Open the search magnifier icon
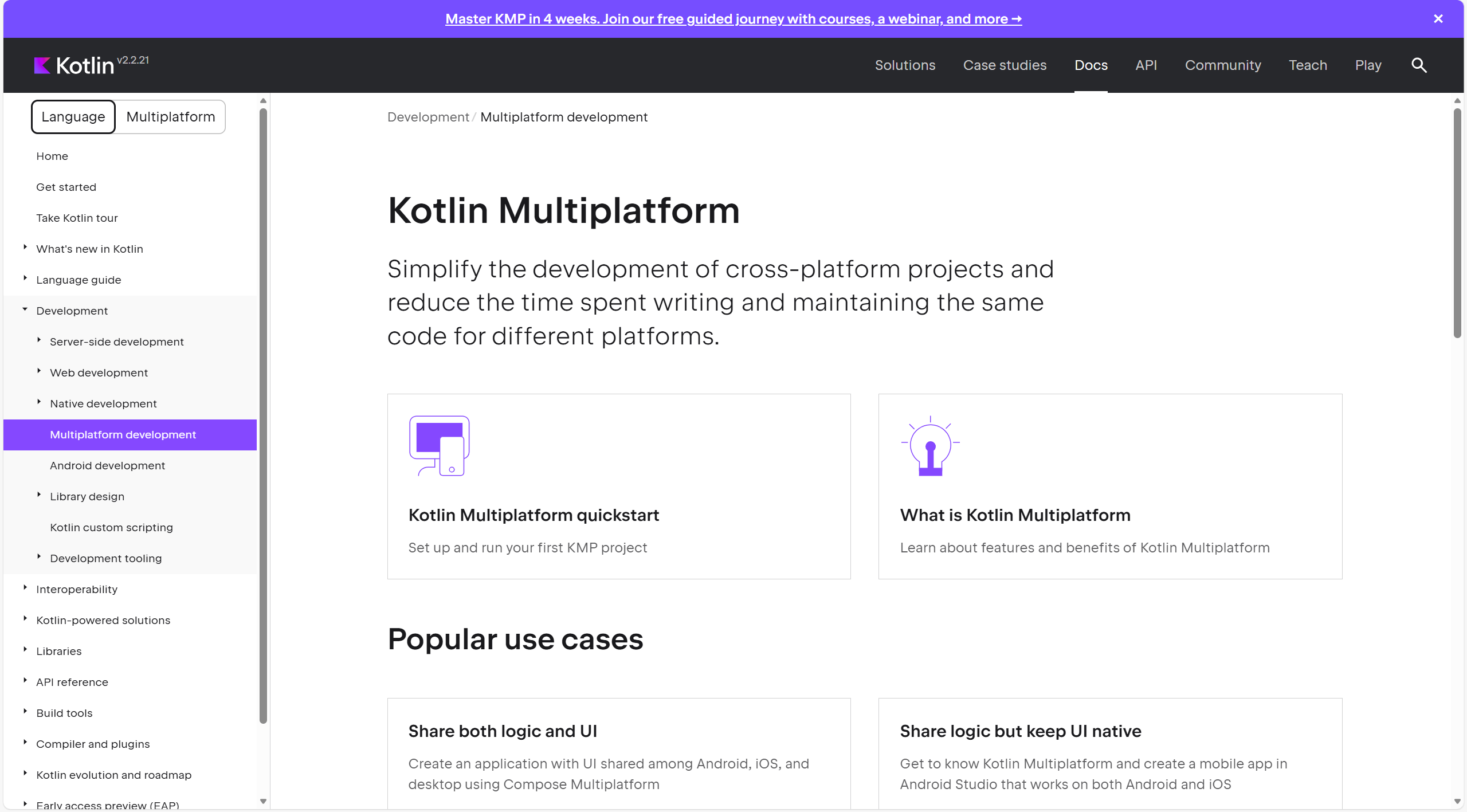Image resolution: width=1467 pixels, height=812 pixels. click(x=1418, y=65)
